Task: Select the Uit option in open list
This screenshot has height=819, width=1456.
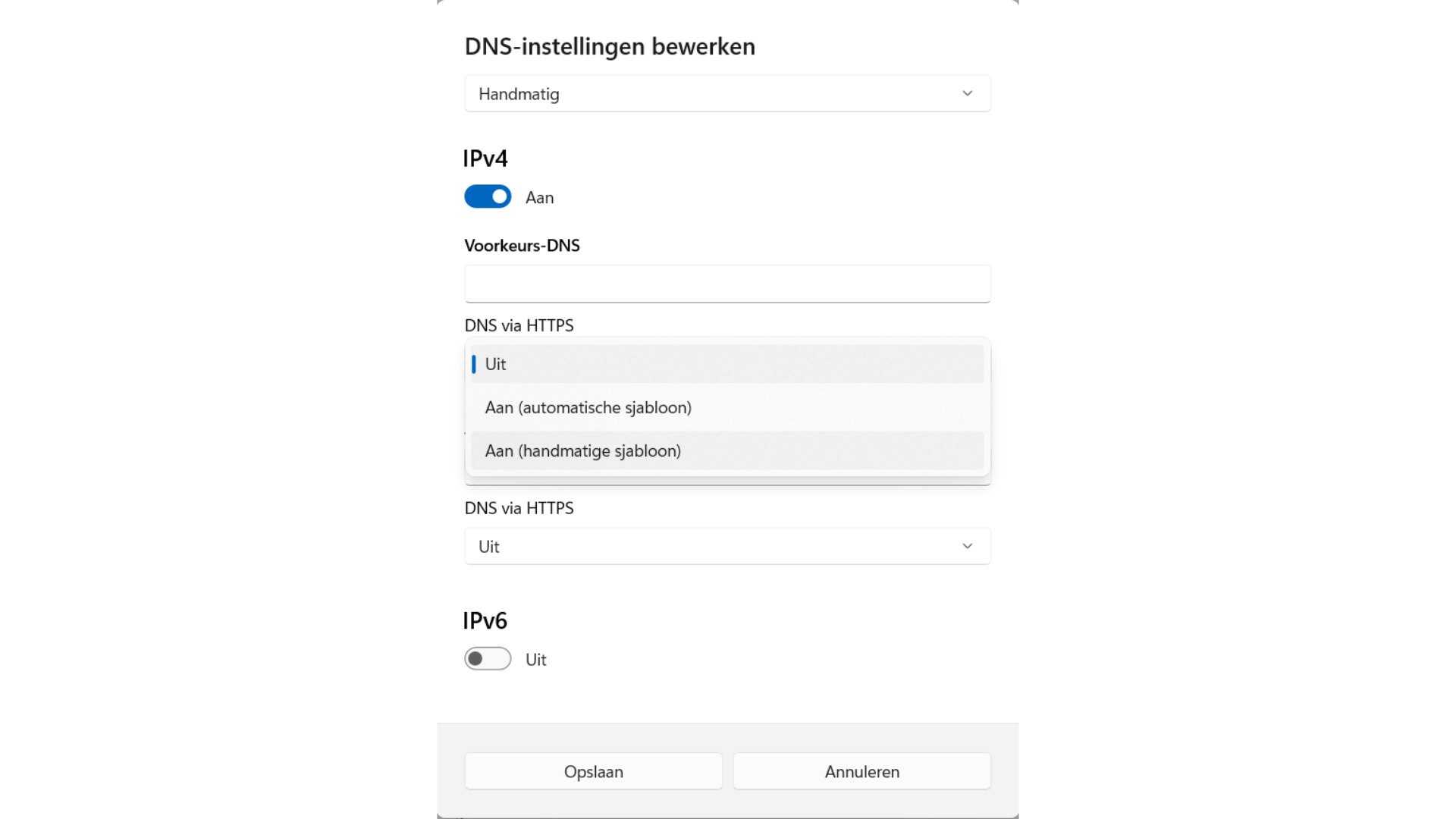Action: click(x=726, y=364)
